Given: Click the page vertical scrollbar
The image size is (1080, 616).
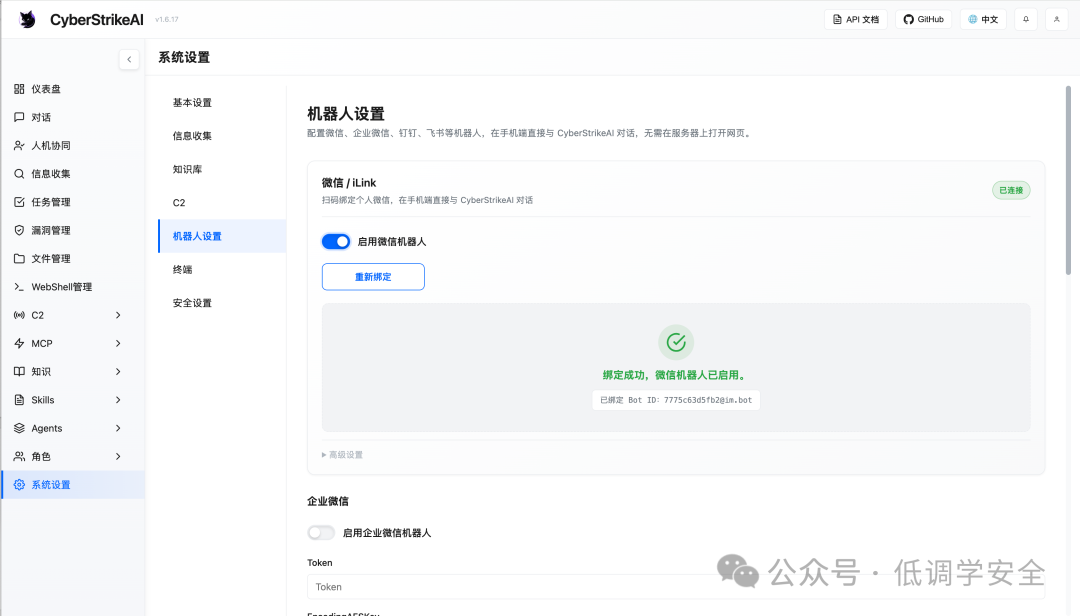Looking at the screenshot, I should (1068, 181).
